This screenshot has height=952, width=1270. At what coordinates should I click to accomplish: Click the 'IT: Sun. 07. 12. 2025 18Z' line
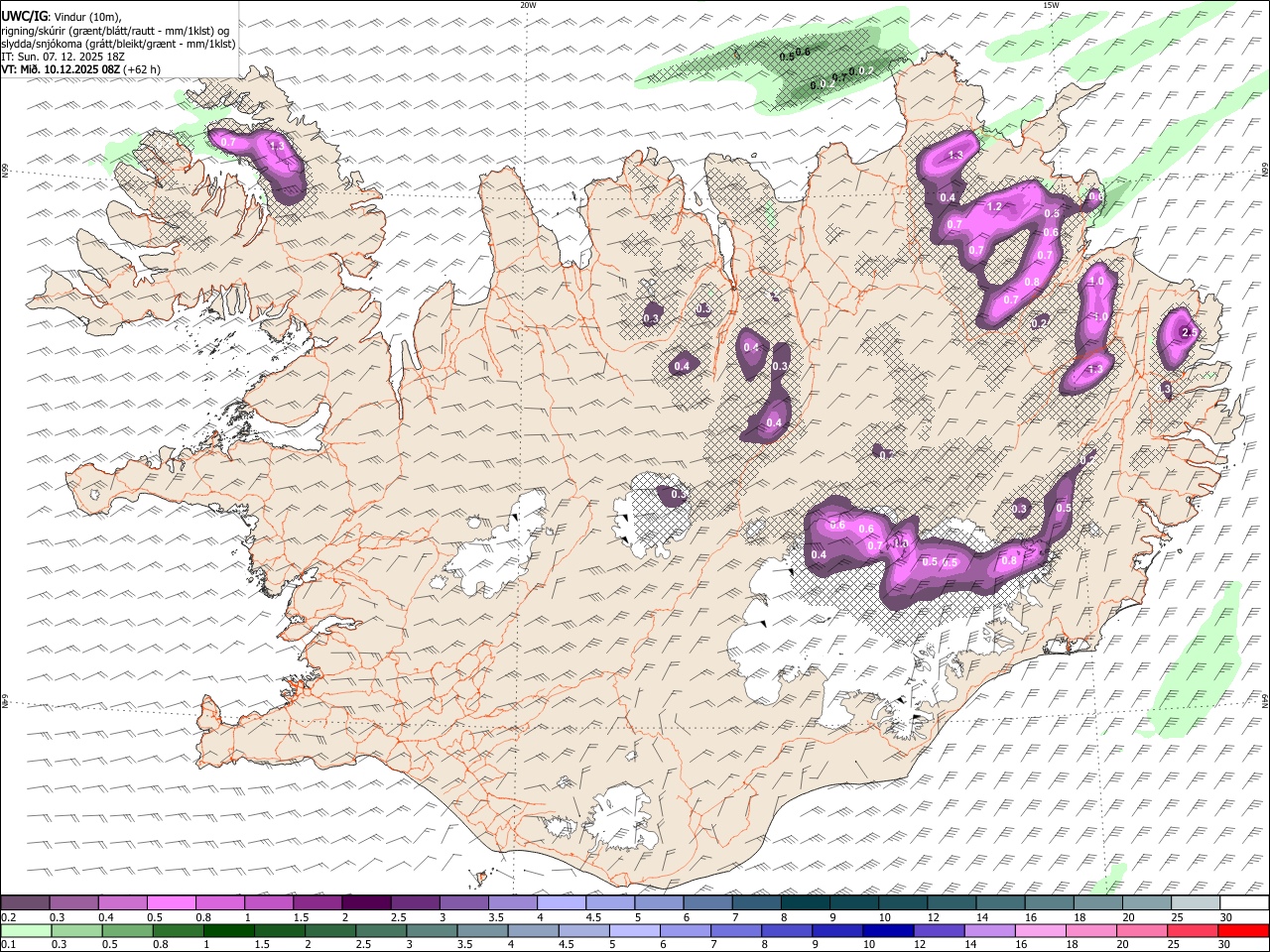(x=63, y=57)
